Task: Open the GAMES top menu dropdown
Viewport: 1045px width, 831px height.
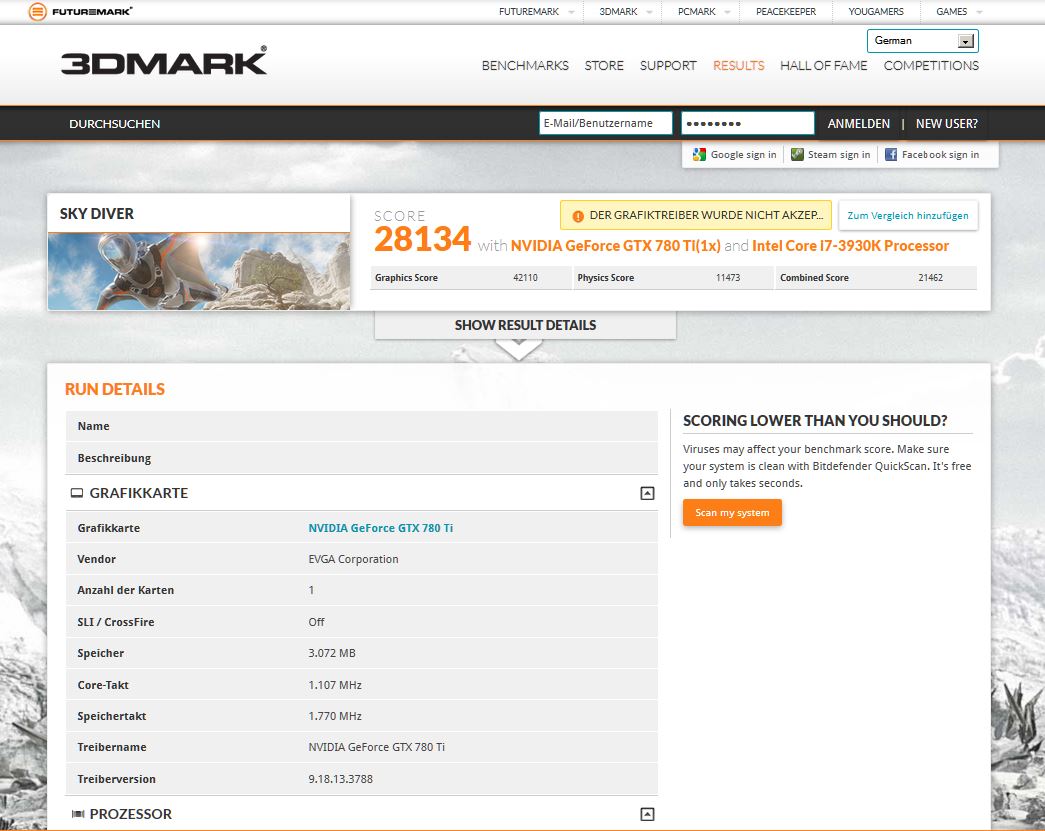Action: [979, 12]
